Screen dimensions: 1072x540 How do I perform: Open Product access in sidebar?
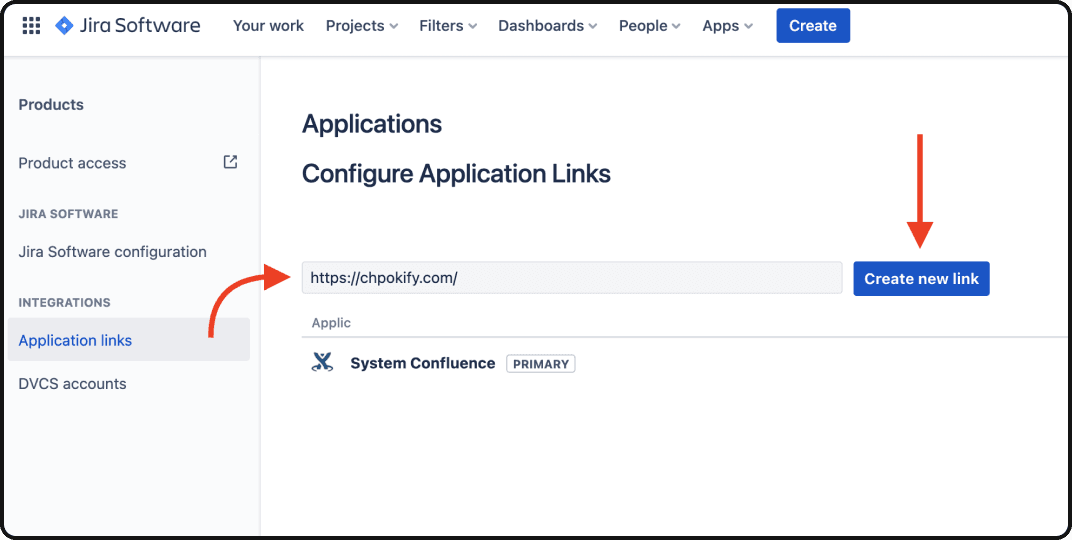coord(72,163)
